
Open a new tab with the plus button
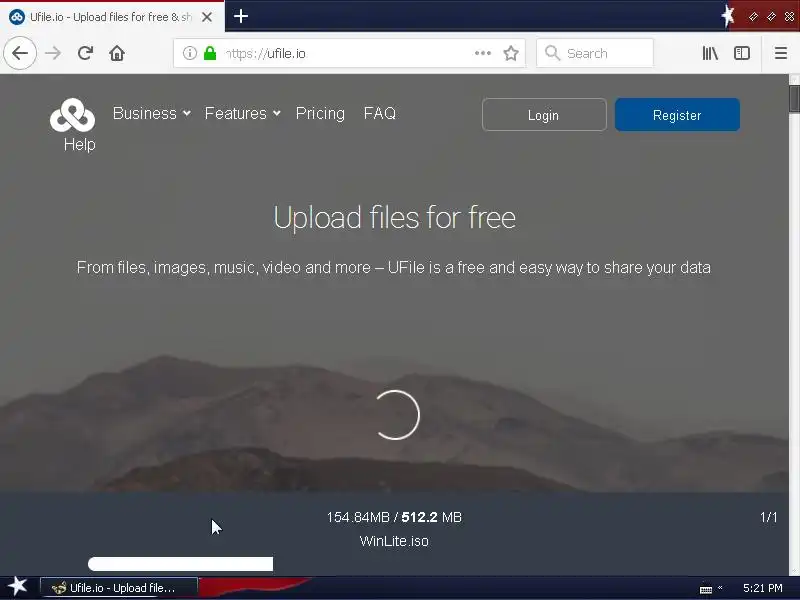pyautogui.click(x=241, y=16)
